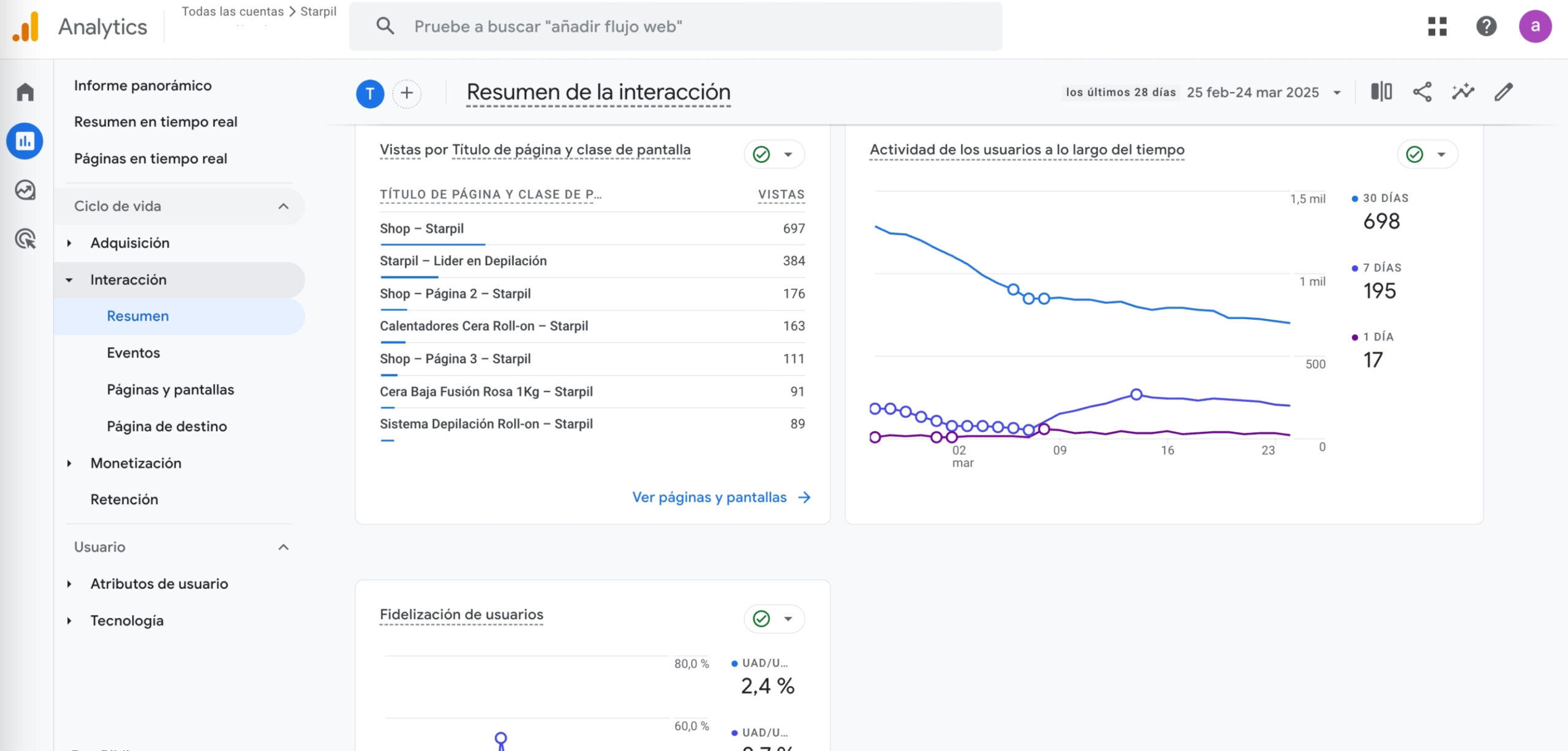1568x751 pixels.
Task: Click the arrow next to Ver páginas y pantallas
Action: tap(804, 497)
